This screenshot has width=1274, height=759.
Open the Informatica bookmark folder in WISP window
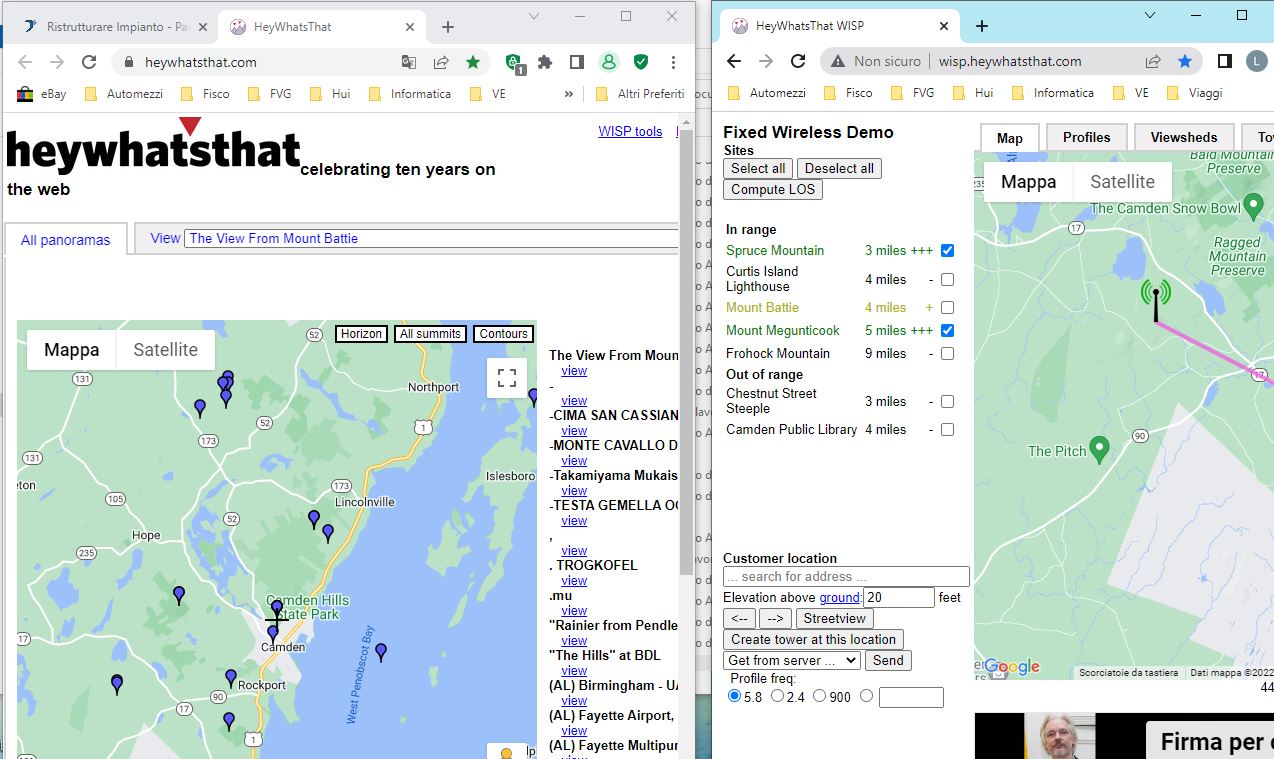click(x=1053, y=93)
